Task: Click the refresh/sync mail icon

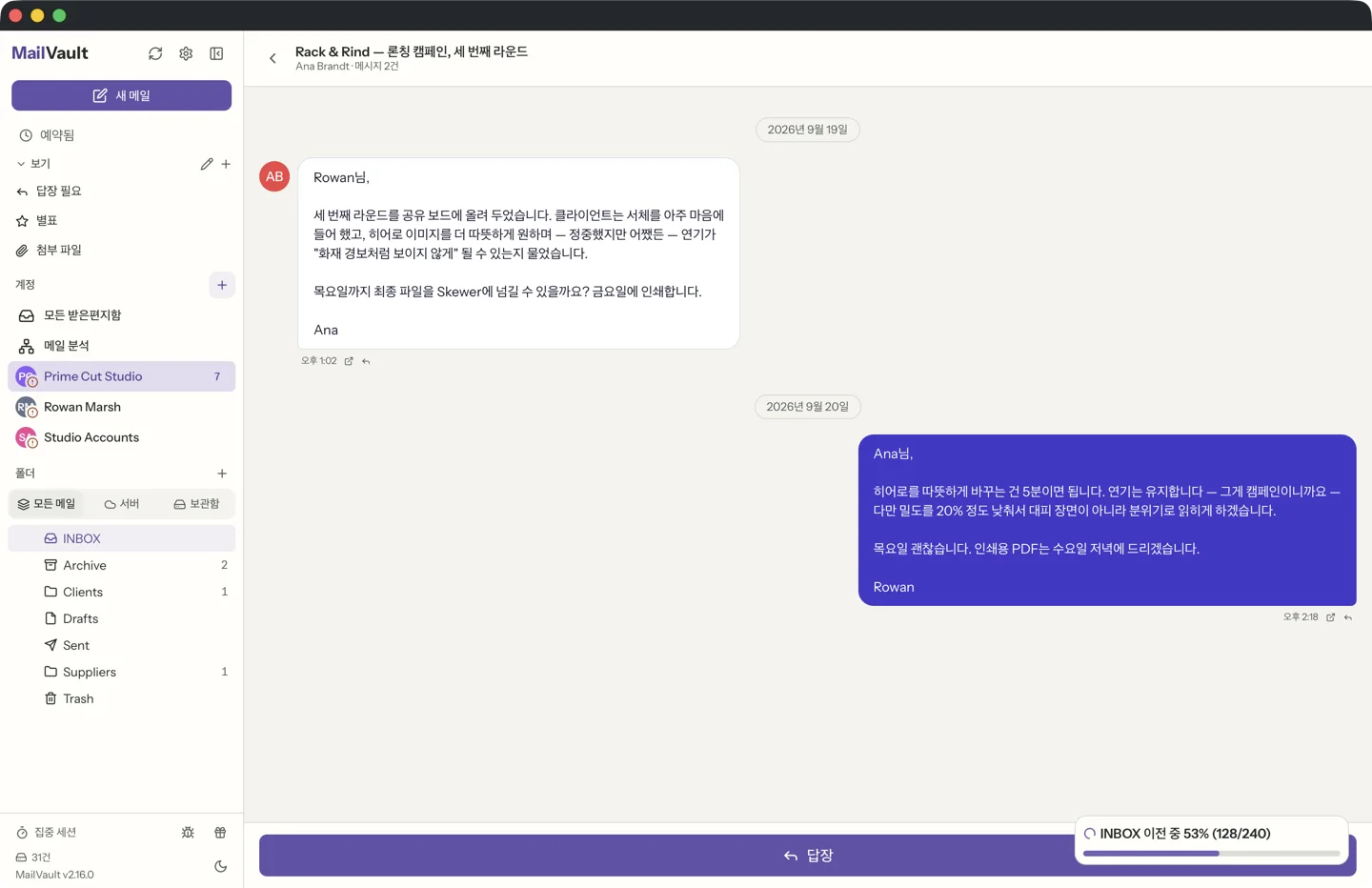Action: coord(155,53)
